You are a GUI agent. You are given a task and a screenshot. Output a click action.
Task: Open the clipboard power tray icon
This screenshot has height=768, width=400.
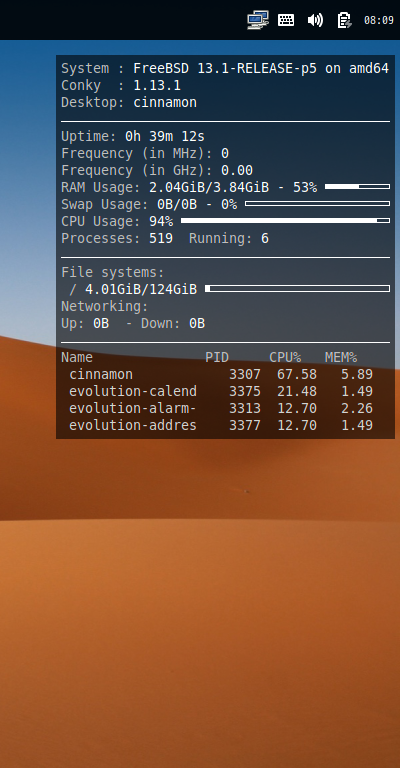[345, 20]
